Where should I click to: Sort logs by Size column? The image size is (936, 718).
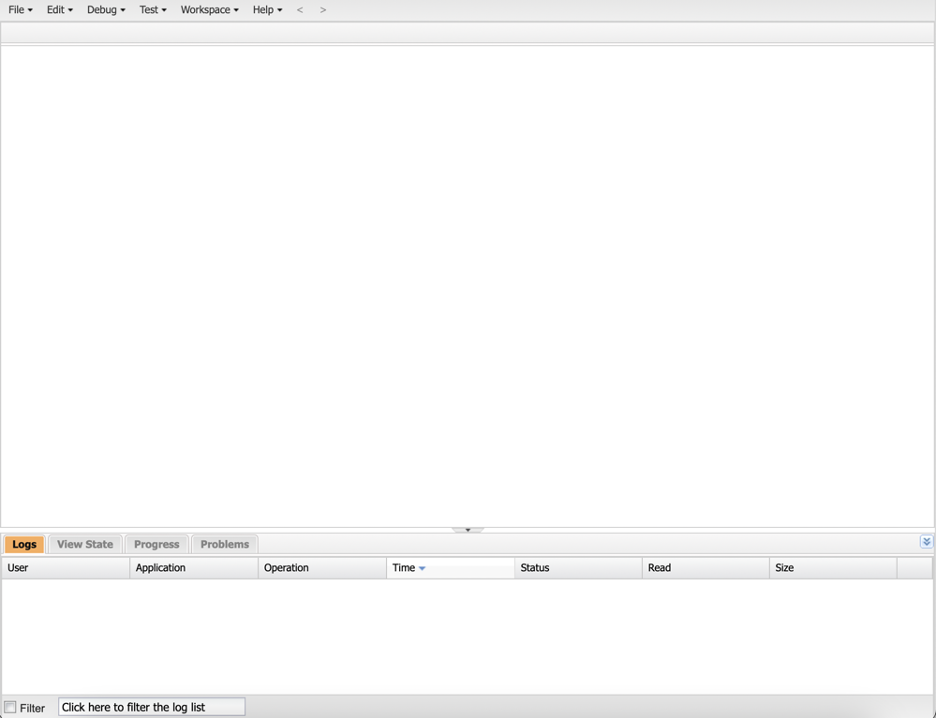coord(833,568)
